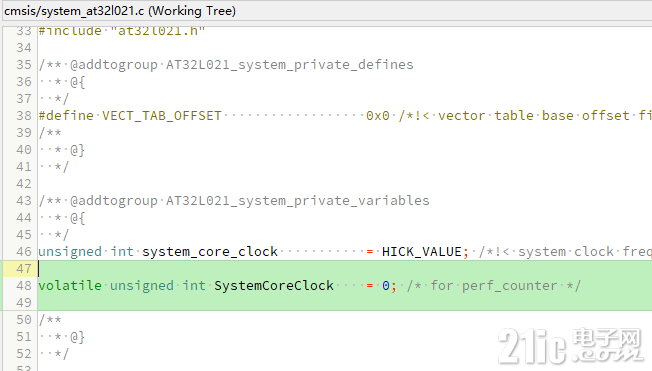Select line number 47 in the gutter

(x=24, y=269)
